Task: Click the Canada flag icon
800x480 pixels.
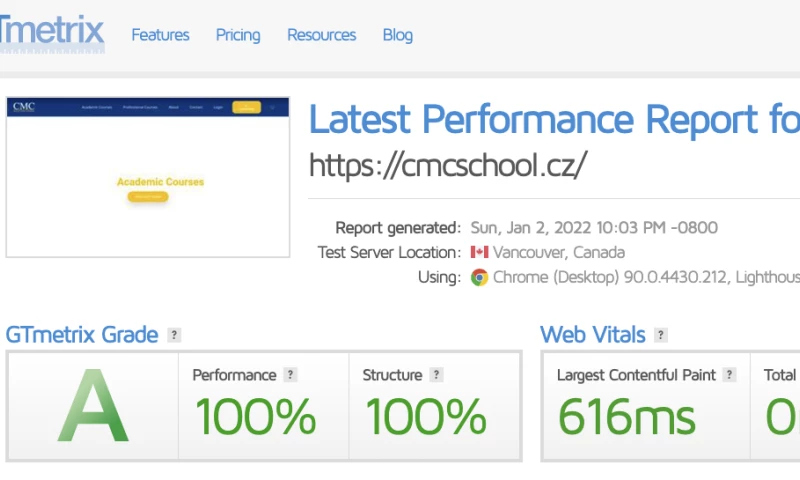Action: [479, 252]
